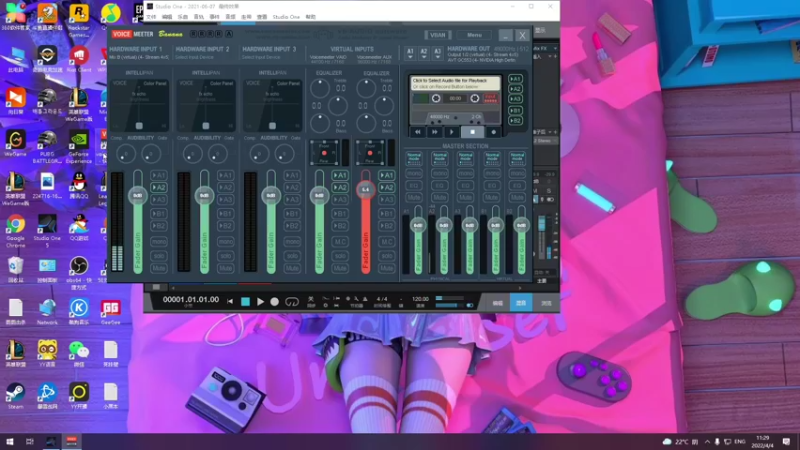The height and width of the screenshot is (450, 800).
Task: Toggle A2 on Voicemeeter AUX virtual input
Action: (386, 187)
